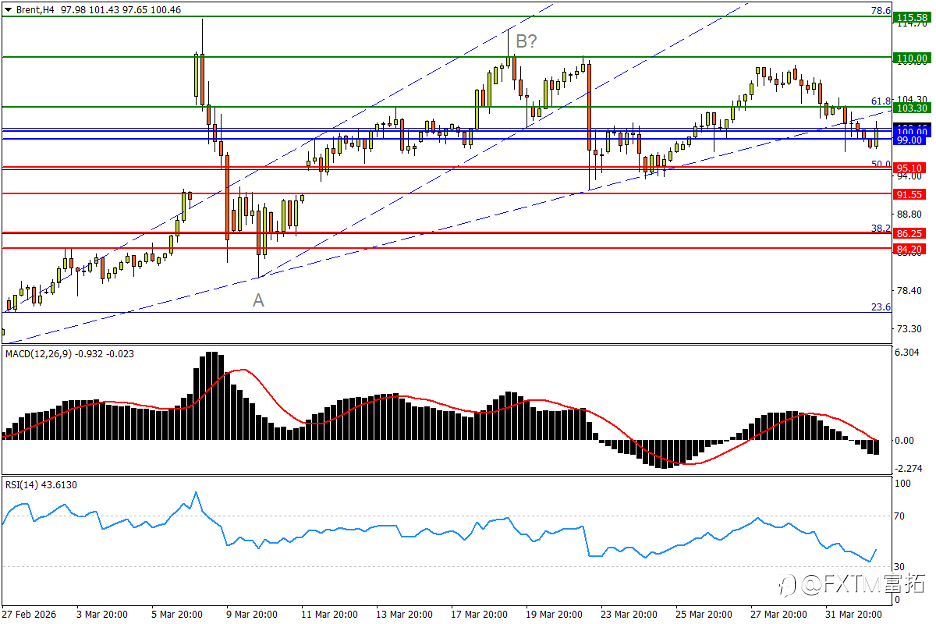Click the 23 Mar 20:00 date label
This screenshot has height=624, width=936.
point(629,614)
